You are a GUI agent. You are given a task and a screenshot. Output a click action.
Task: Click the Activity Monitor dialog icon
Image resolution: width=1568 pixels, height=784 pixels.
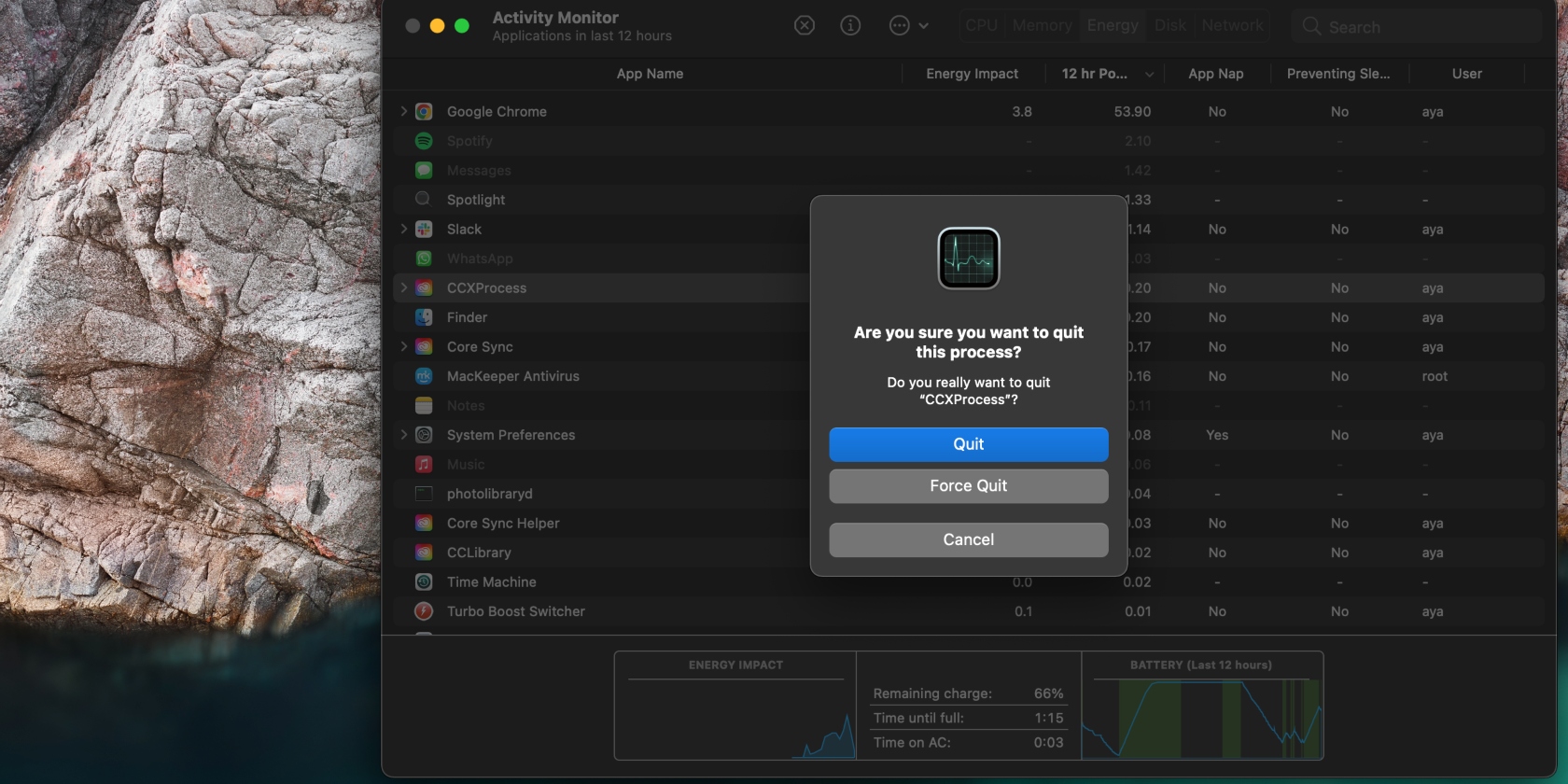click(x=968, y=259)
